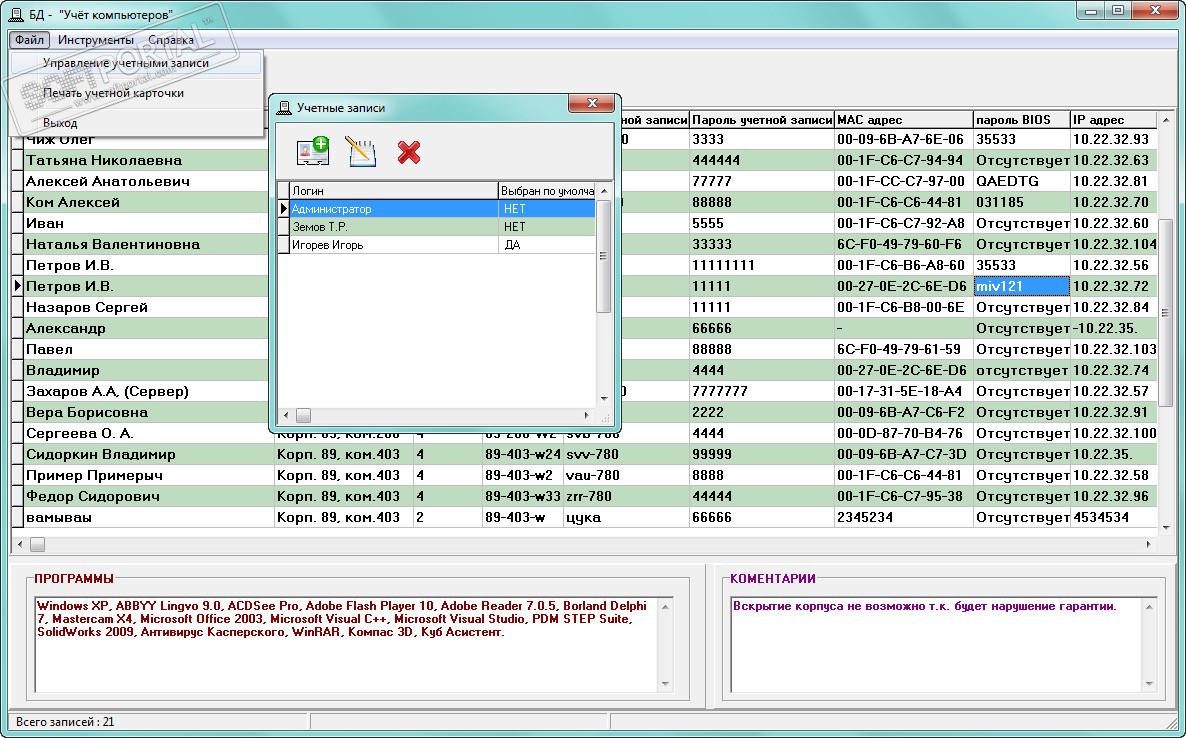
Task: Click the edit account notepad icon
Action: coord(361,152)
